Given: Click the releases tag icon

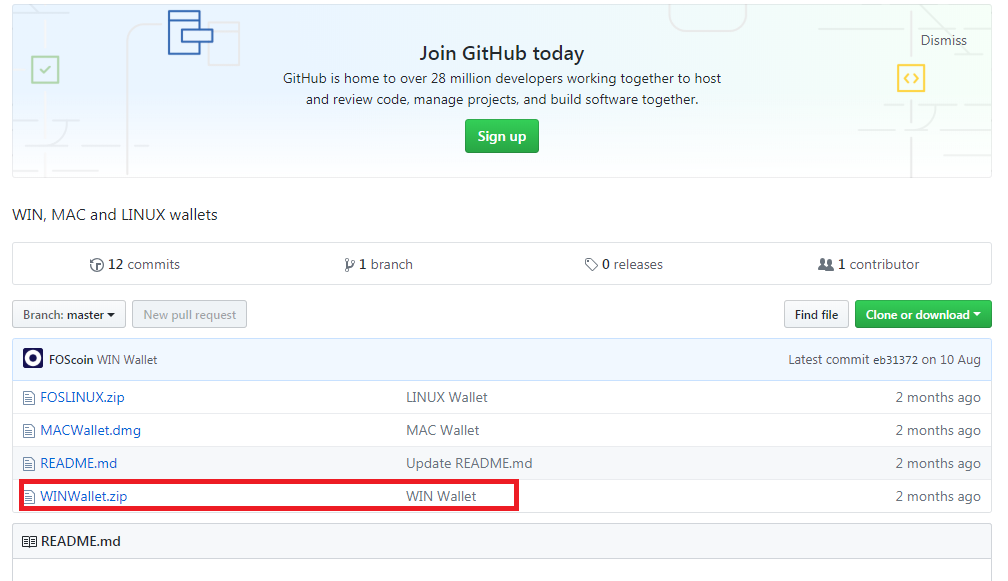Looking at the screenshot, I should 591,265.
